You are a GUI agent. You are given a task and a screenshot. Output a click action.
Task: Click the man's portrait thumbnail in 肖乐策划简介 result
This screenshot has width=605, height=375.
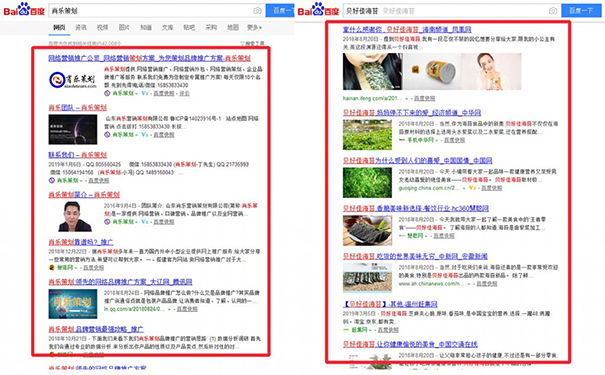(75, 216)
